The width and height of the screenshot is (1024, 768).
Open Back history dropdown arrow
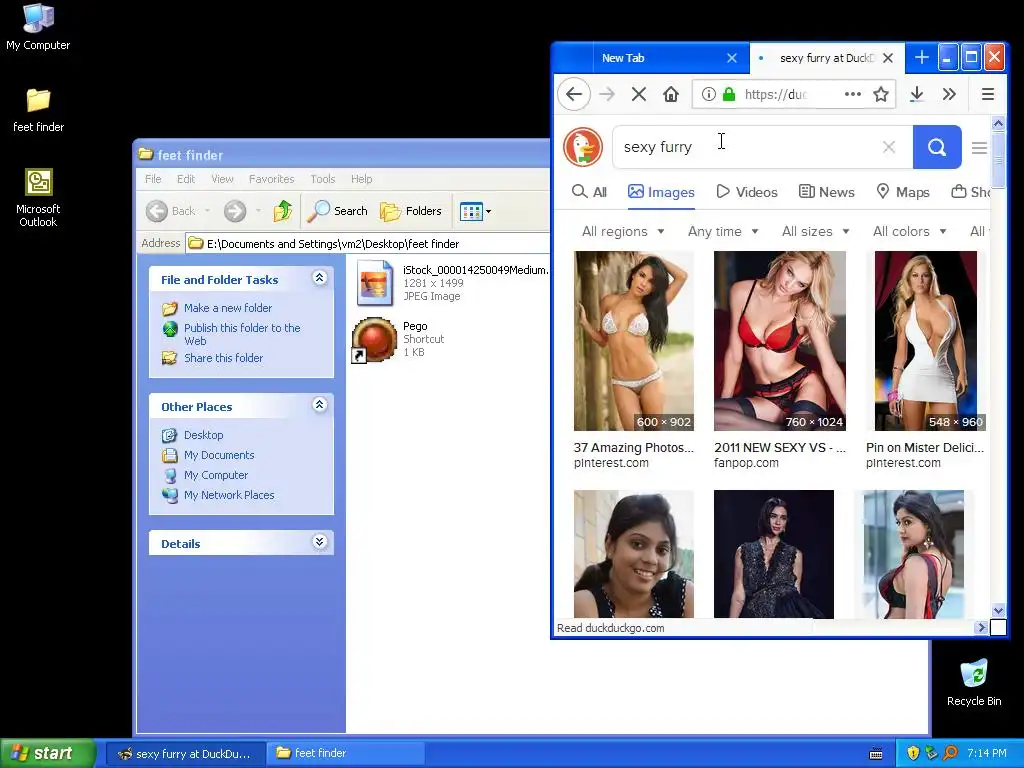[208, 211]
